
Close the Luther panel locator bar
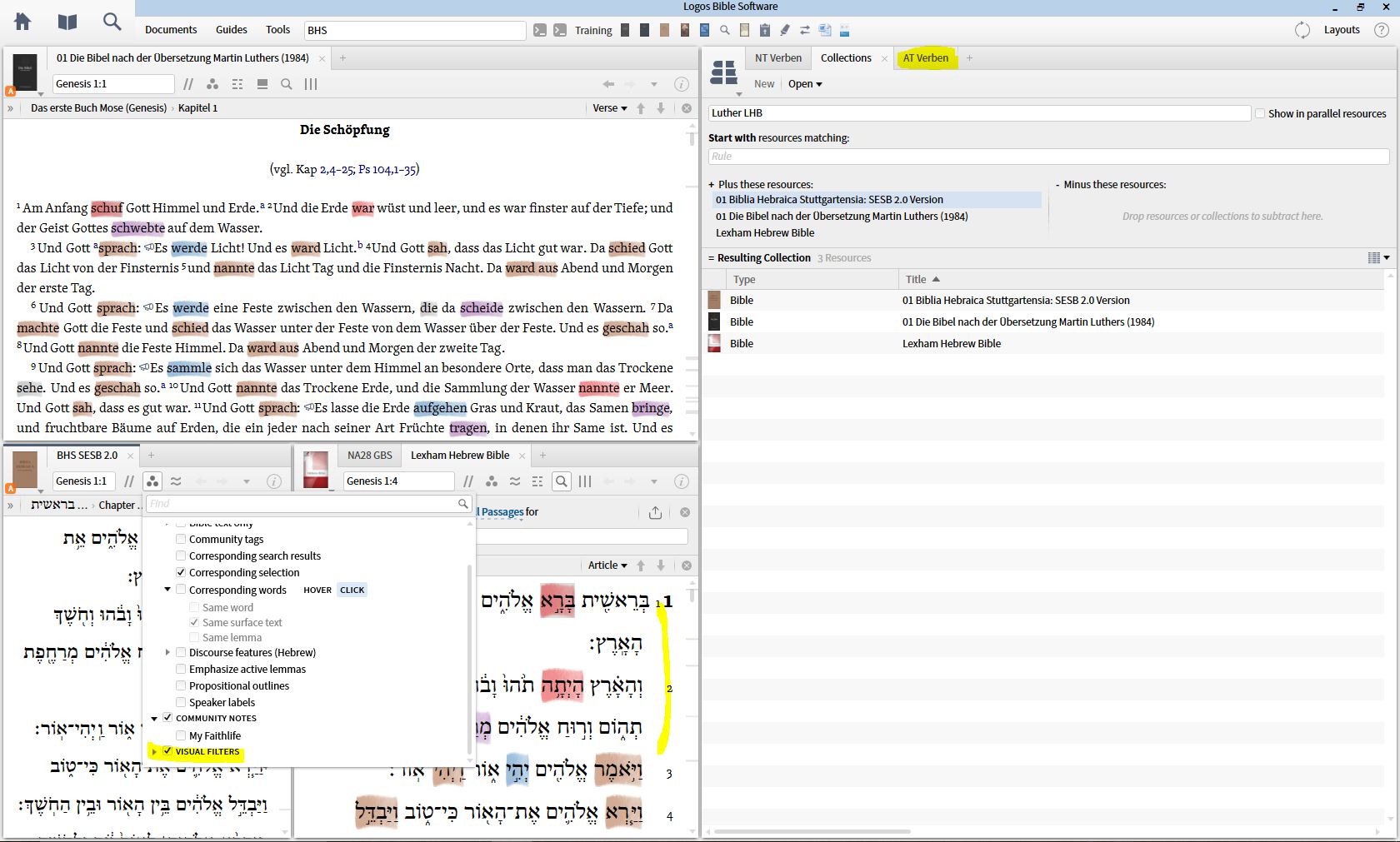pos(687,108)
